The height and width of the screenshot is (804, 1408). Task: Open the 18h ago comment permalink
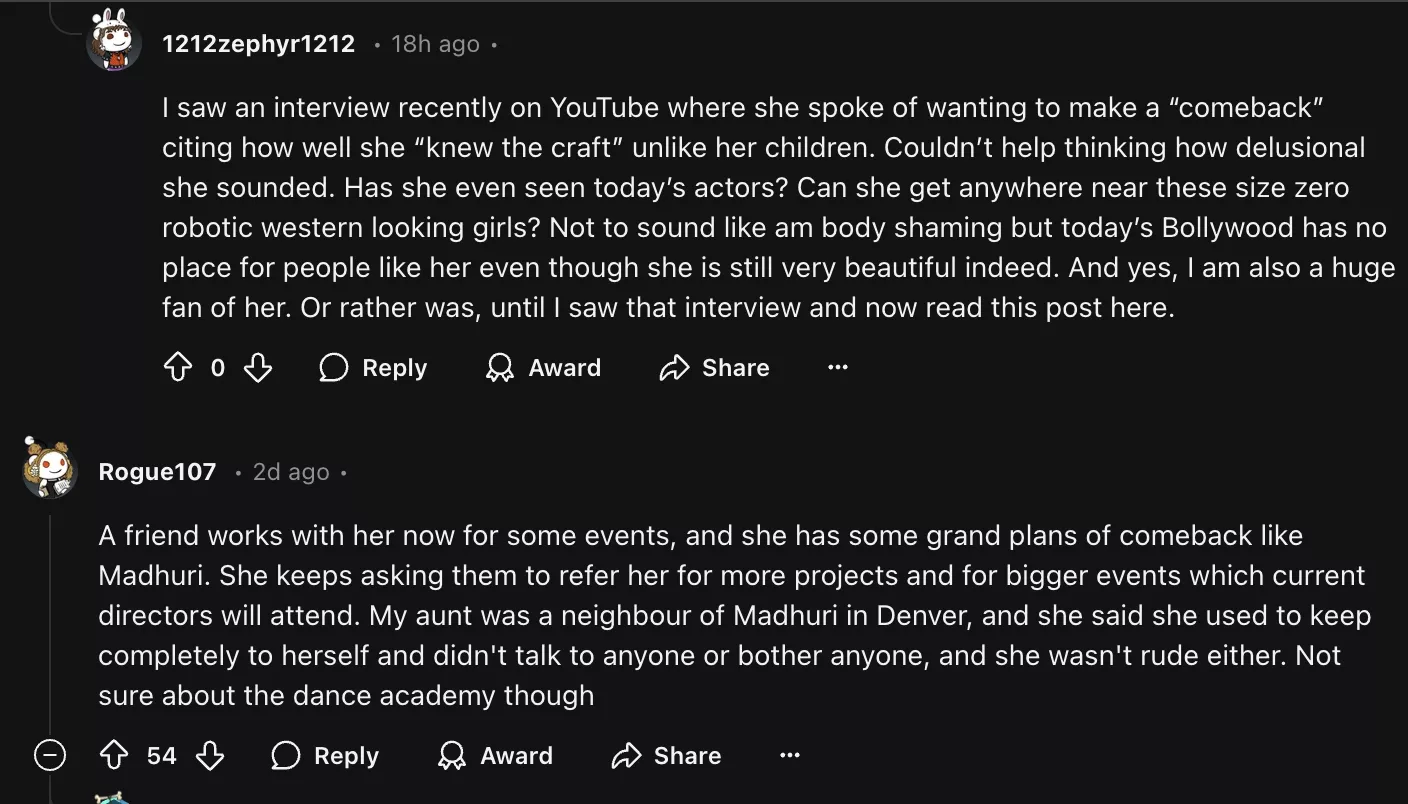(x=435, y=44)
